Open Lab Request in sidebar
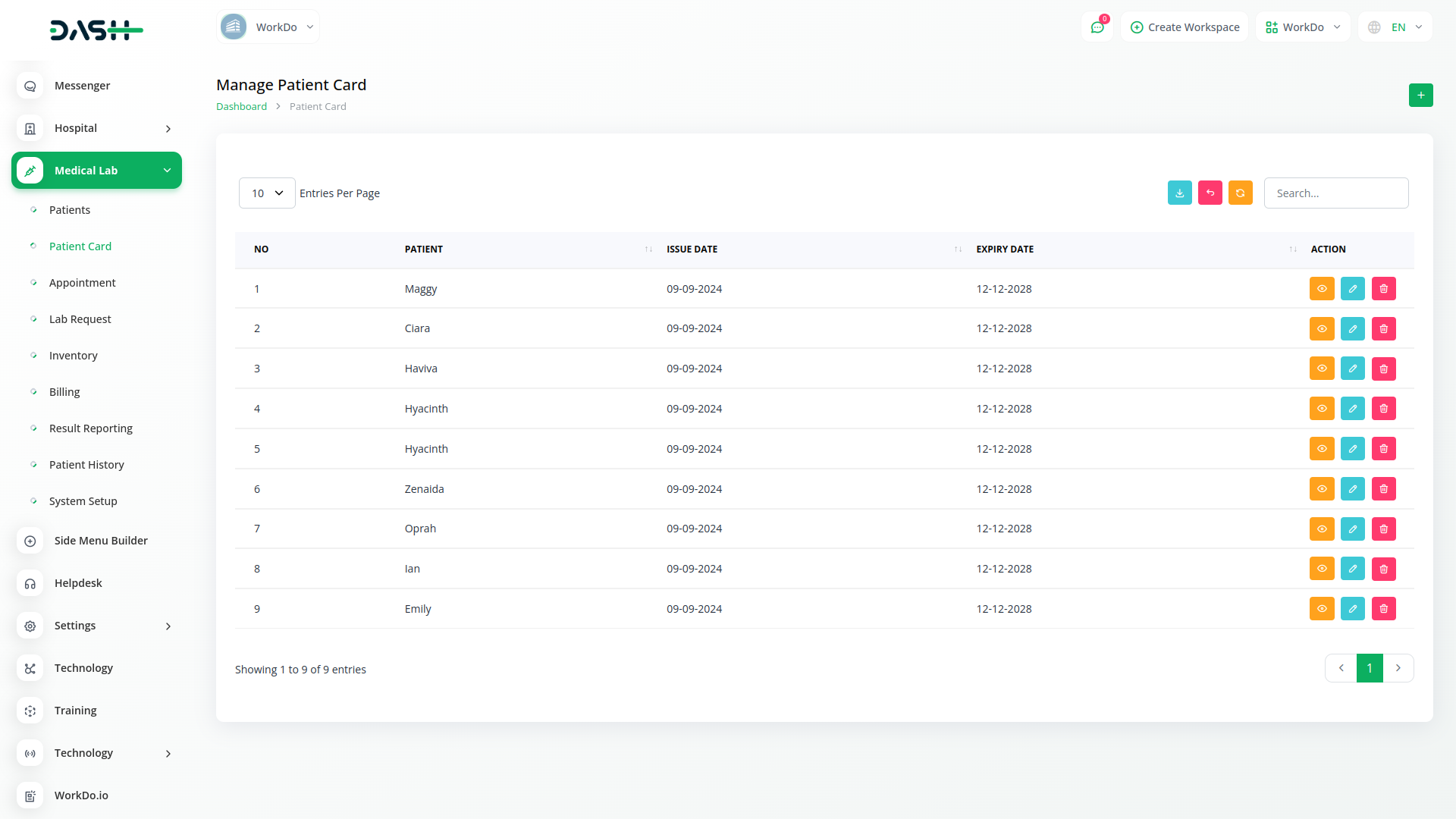Image resolution: width=1456 pixels, height=819 pixels. click(80, 319)
